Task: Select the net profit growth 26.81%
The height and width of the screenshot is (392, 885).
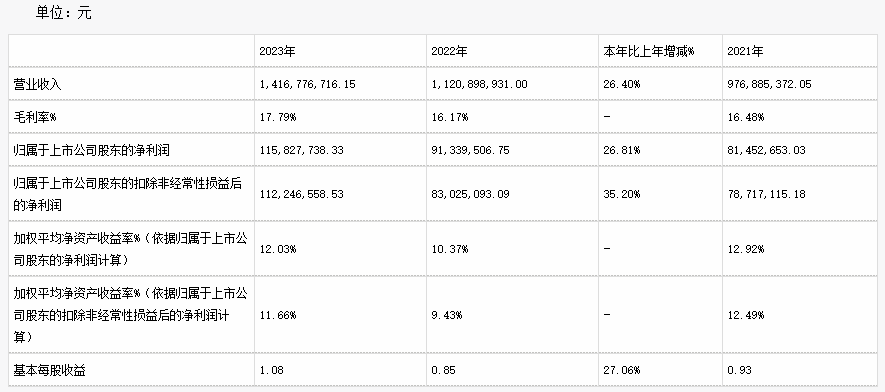Action: [622, 151]
